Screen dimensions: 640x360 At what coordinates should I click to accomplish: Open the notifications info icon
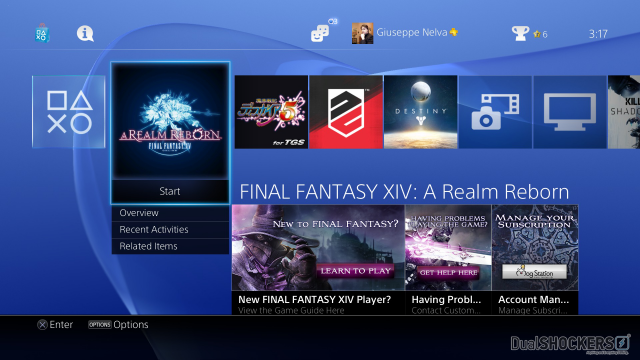[x=85, y=33]
